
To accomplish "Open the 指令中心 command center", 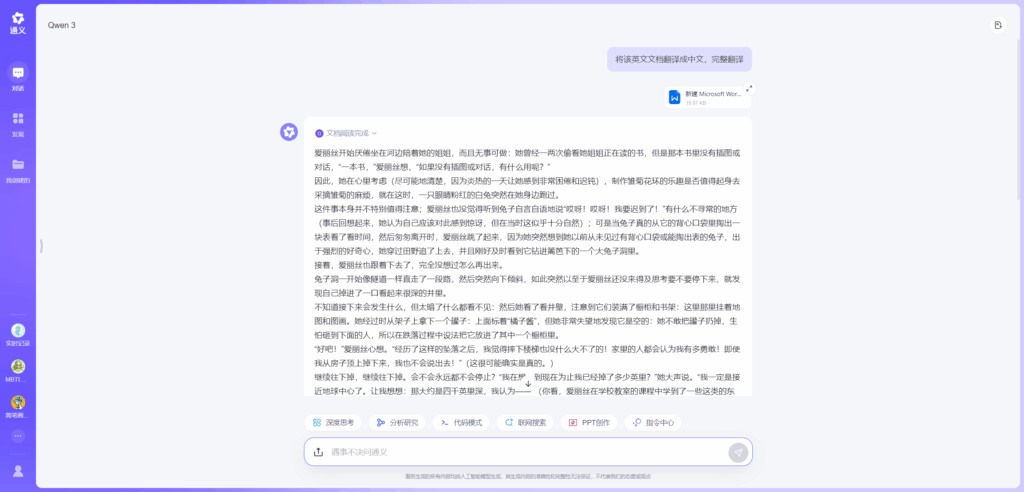I will 653,423.
